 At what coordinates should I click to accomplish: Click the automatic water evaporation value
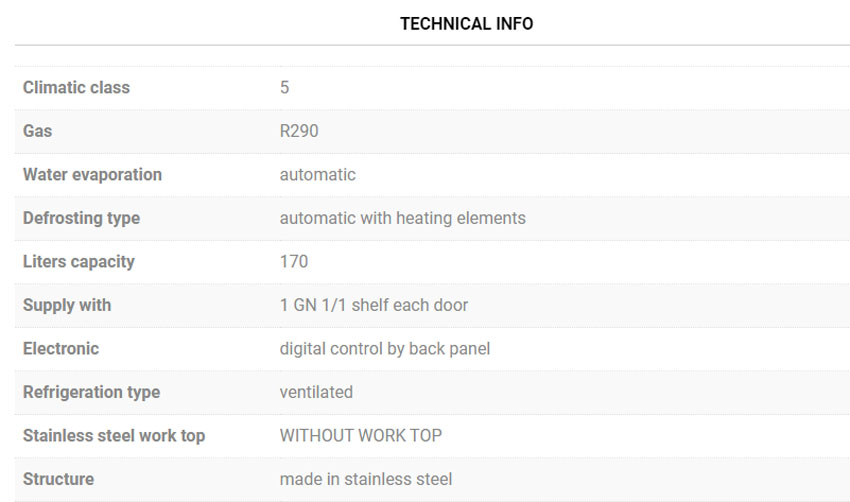[317, 175]
